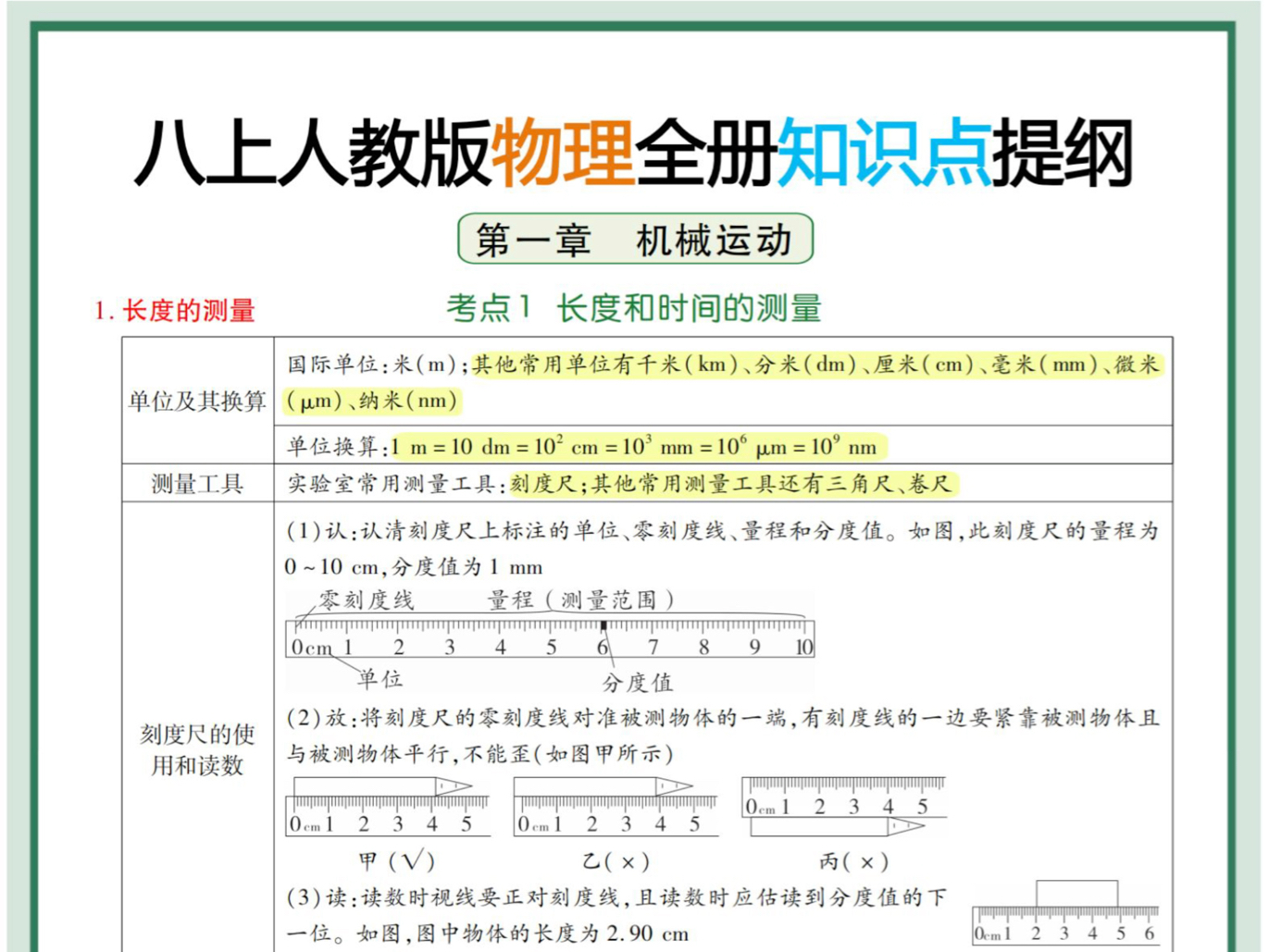Click the ruler label 零刻度线

pyautogui.click(x=367, y=600)
